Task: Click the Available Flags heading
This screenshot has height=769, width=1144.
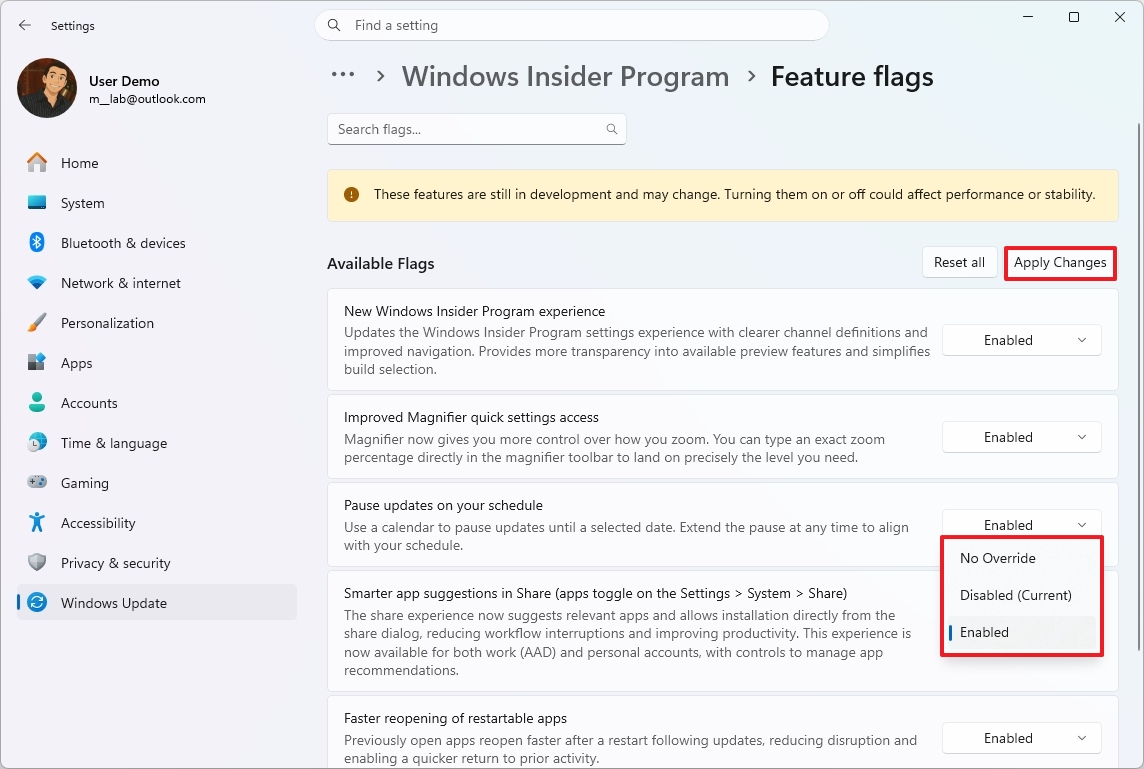Action: pyautogui.click(x=381, y=263)
